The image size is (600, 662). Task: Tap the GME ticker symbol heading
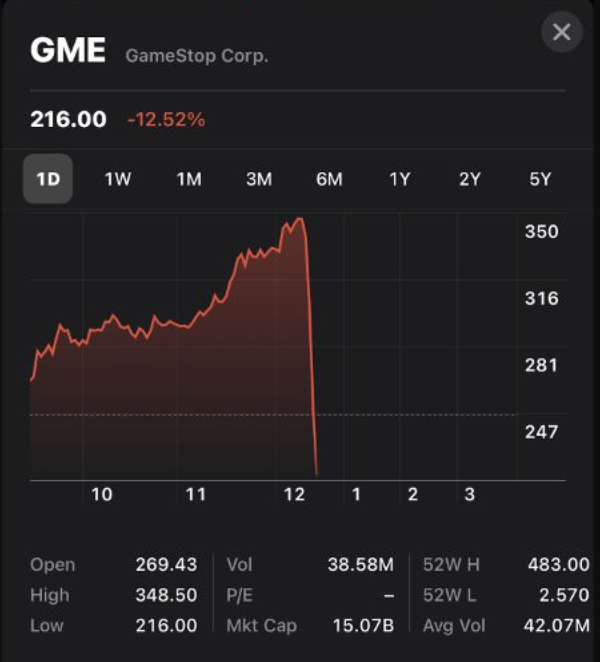click(x=68, y=50)
